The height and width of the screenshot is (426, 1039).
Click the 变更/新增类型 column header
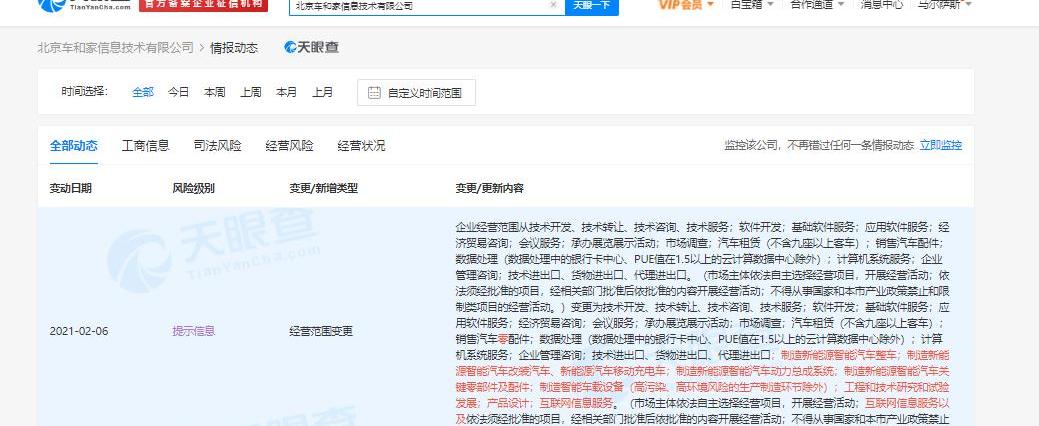(x=323, y=188)
